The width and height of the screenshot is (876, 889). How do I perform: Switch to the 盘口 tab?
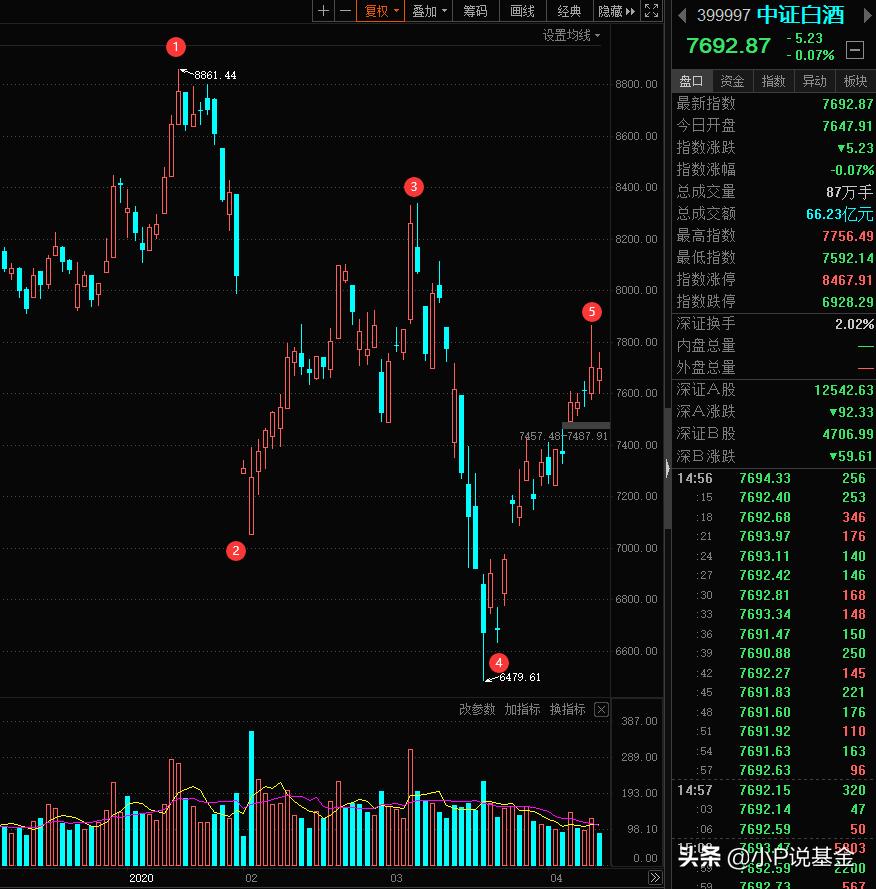click(691, 81)
